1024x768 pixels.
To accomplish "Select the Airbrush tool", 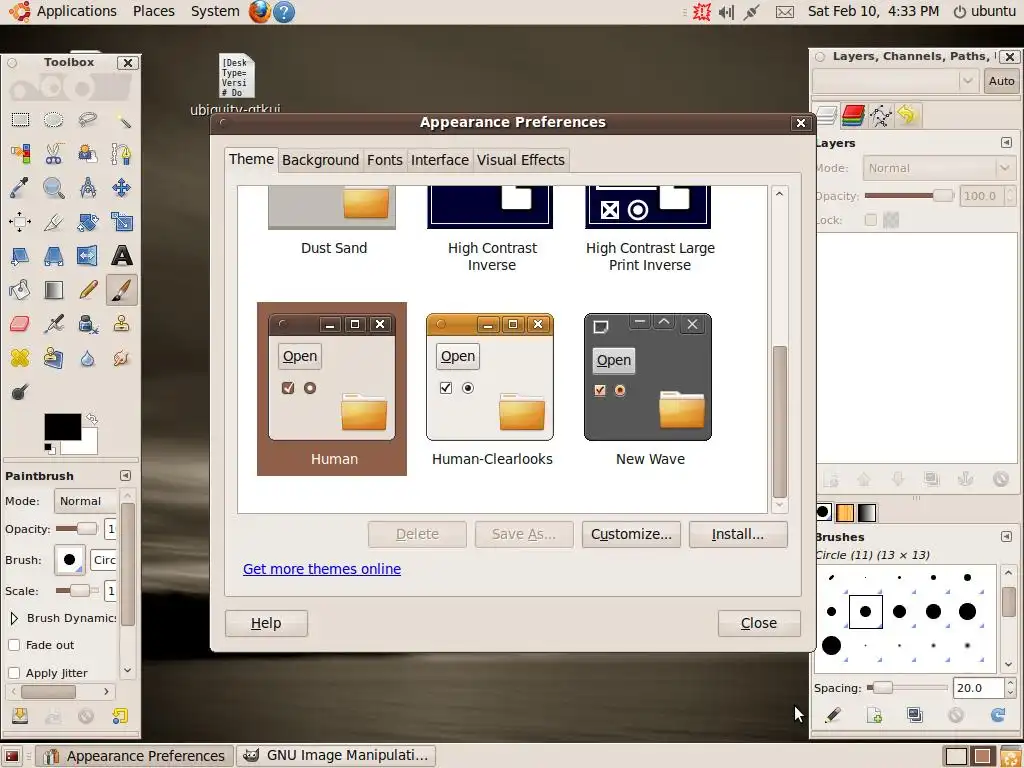I will (x=54, y=324).
